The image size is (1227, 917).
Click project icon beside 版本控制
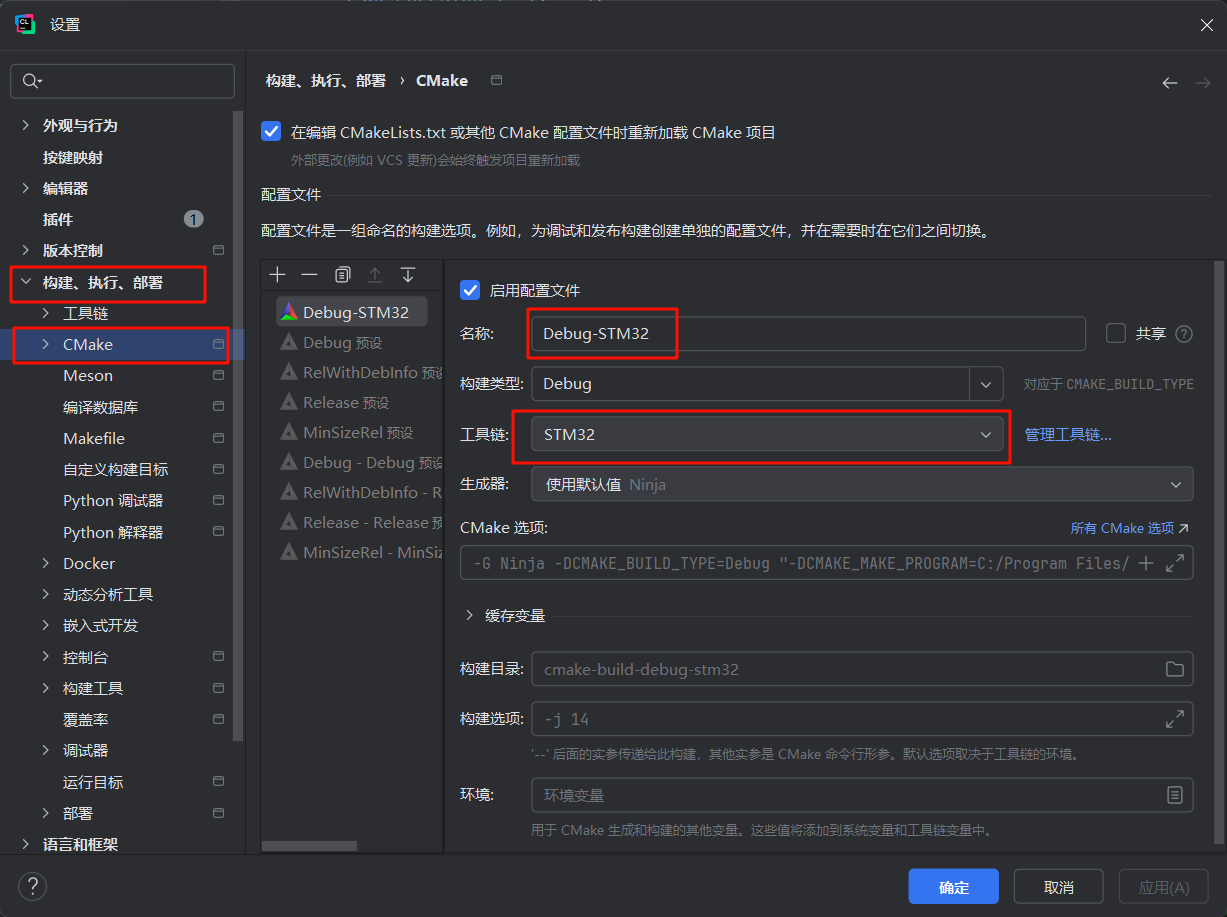click(218, 250)
